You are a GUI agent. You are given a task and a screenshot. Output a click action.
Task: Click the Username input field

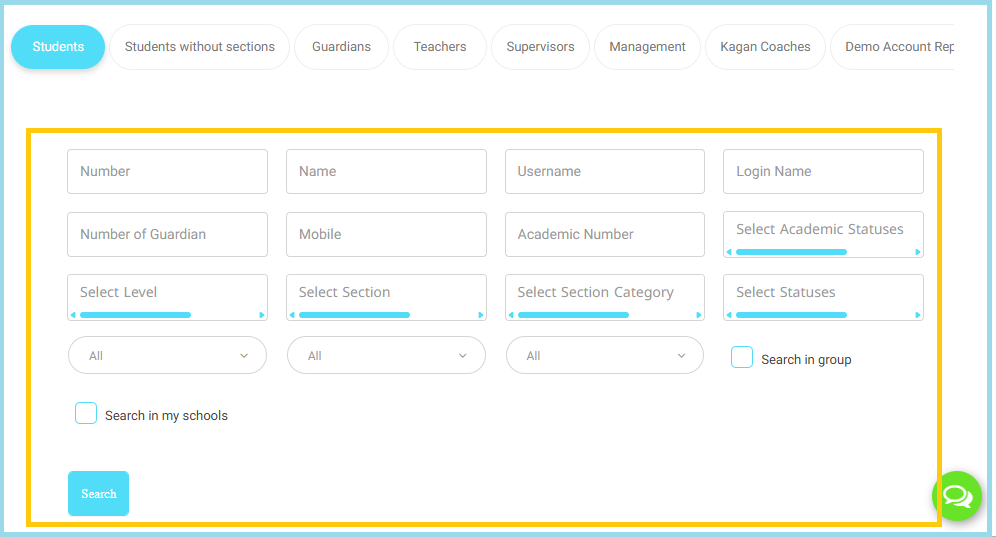point(604,172)
